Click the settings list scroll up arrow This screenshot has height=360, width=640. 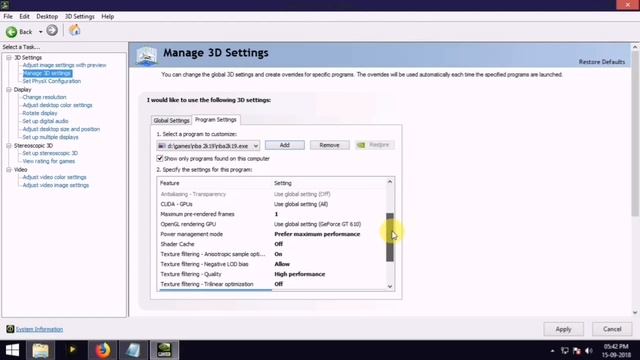click(x=390, y=182)
